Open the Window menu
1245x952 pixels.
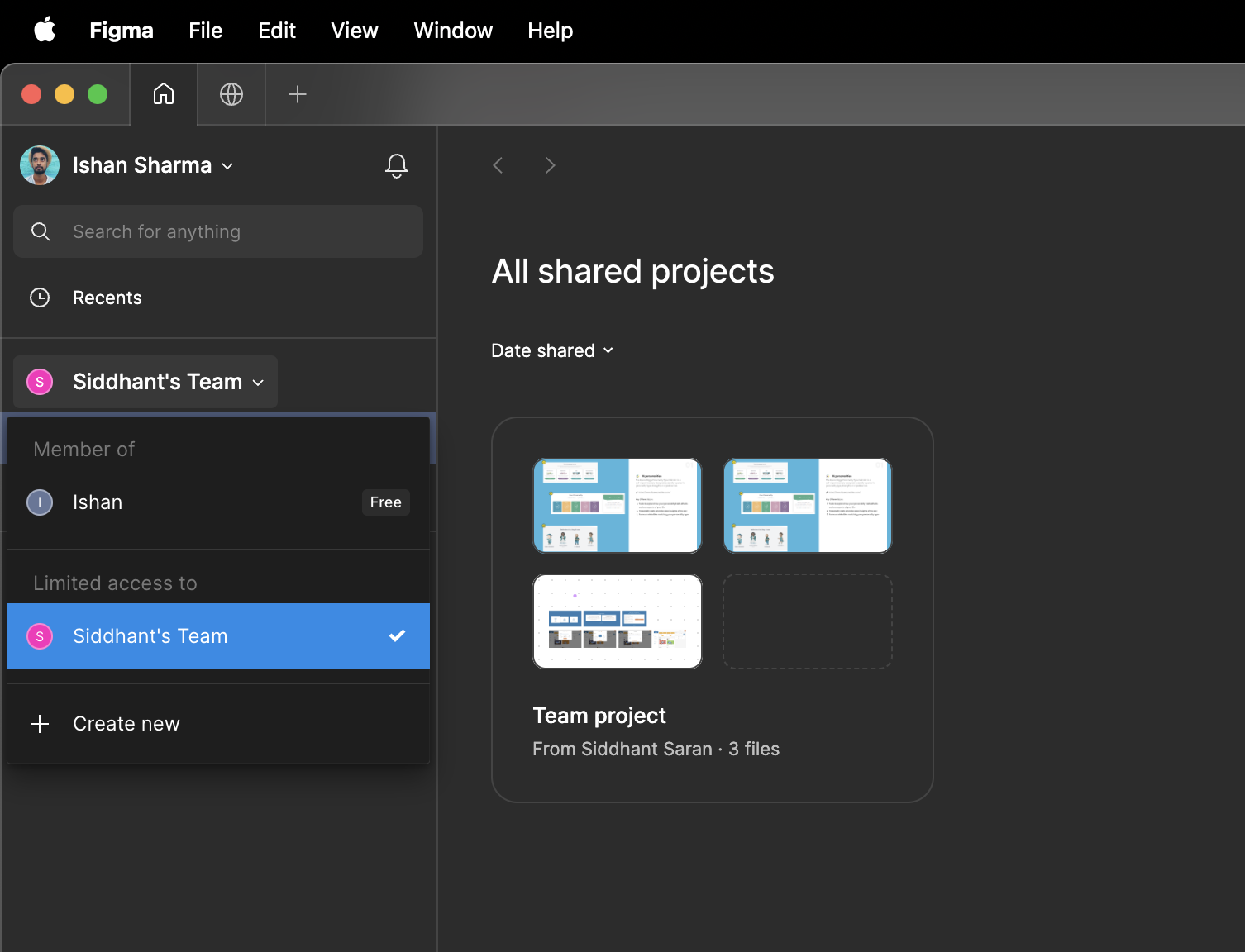click(453, 31)
